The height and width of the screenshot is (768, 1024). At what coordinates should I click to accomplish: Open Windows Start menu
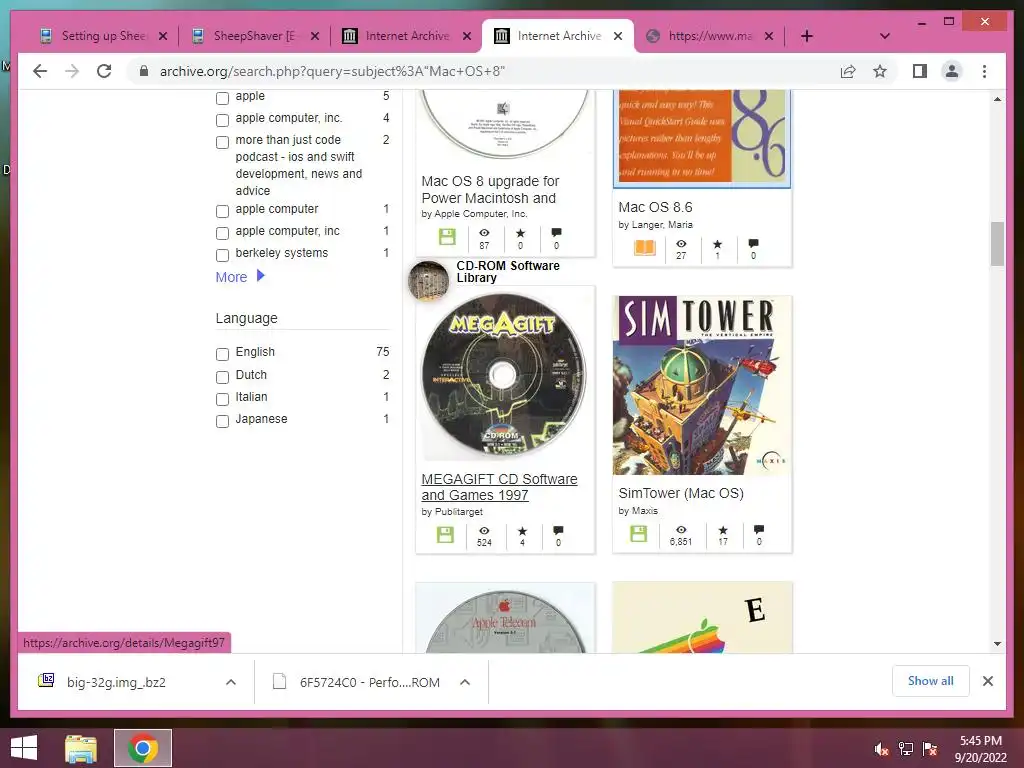pos(24,748)
